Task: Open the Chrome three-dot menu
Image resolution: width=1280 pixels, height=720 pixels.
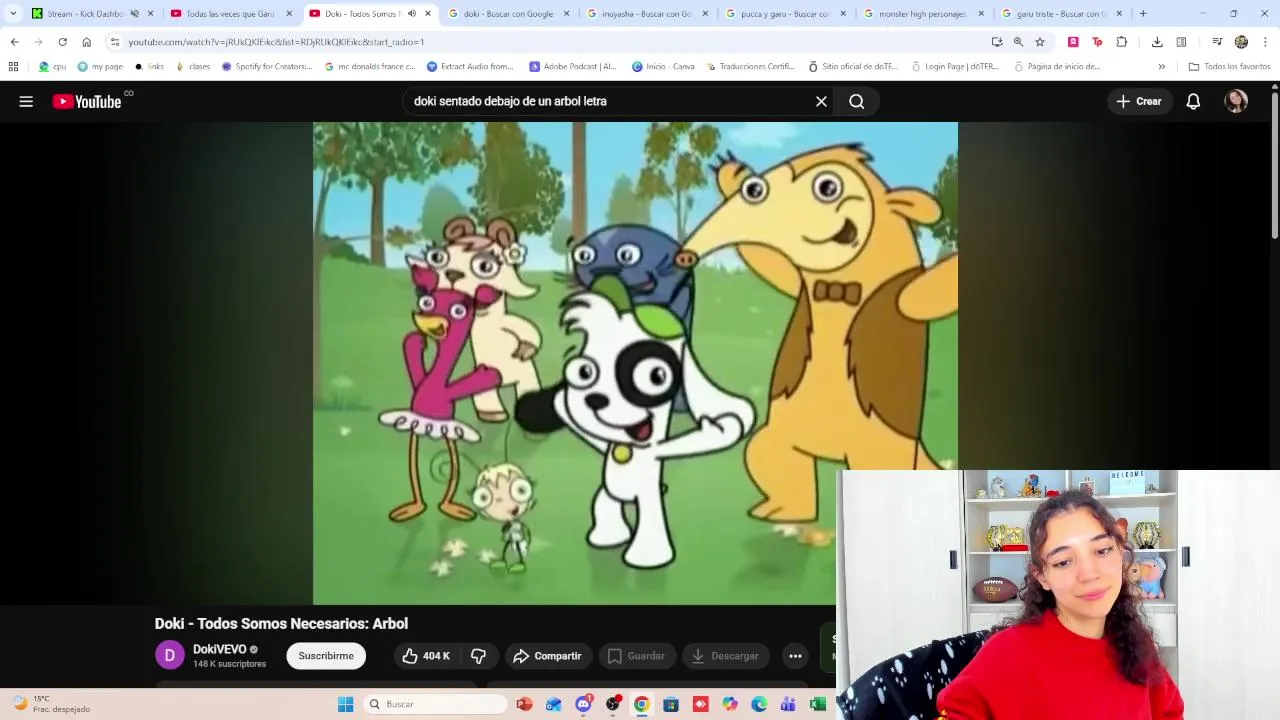Action: click(x=1266, y=42)
